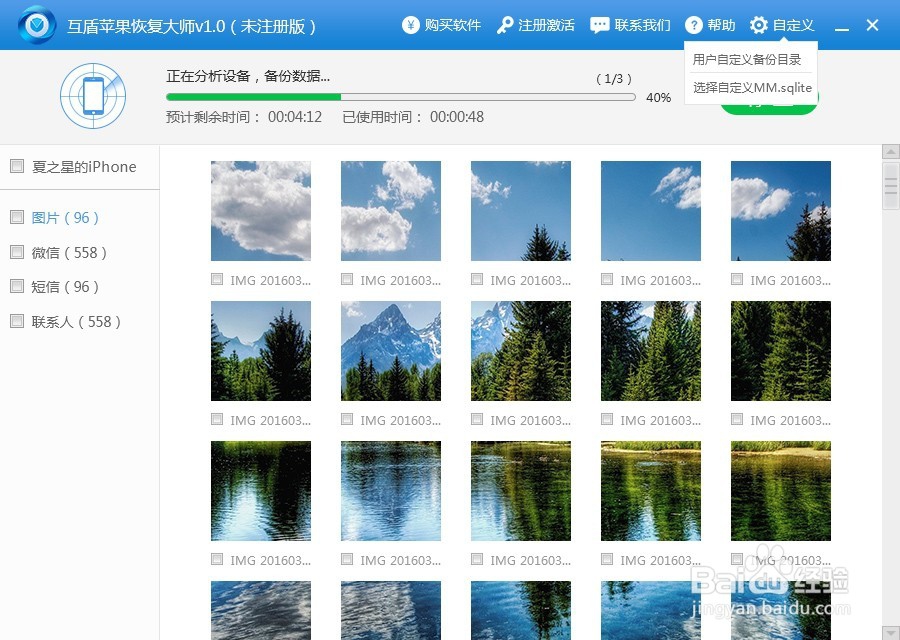900x640 pixels.
Task: Open third-row second bright water thumbnail
Action: pos(391,491)
